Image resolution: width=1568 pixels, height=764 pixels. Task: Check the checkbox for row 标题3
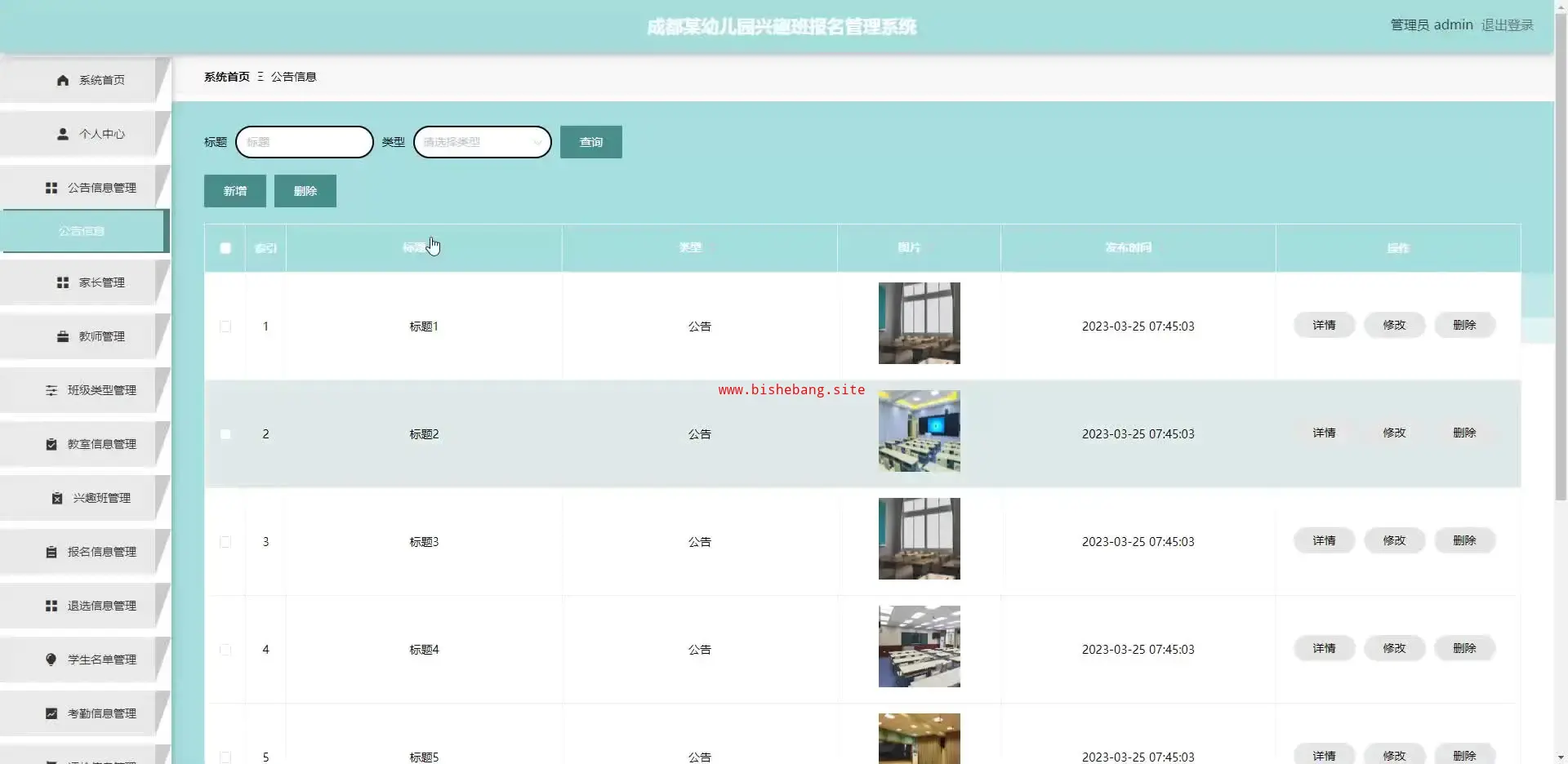tap(225, 542)
